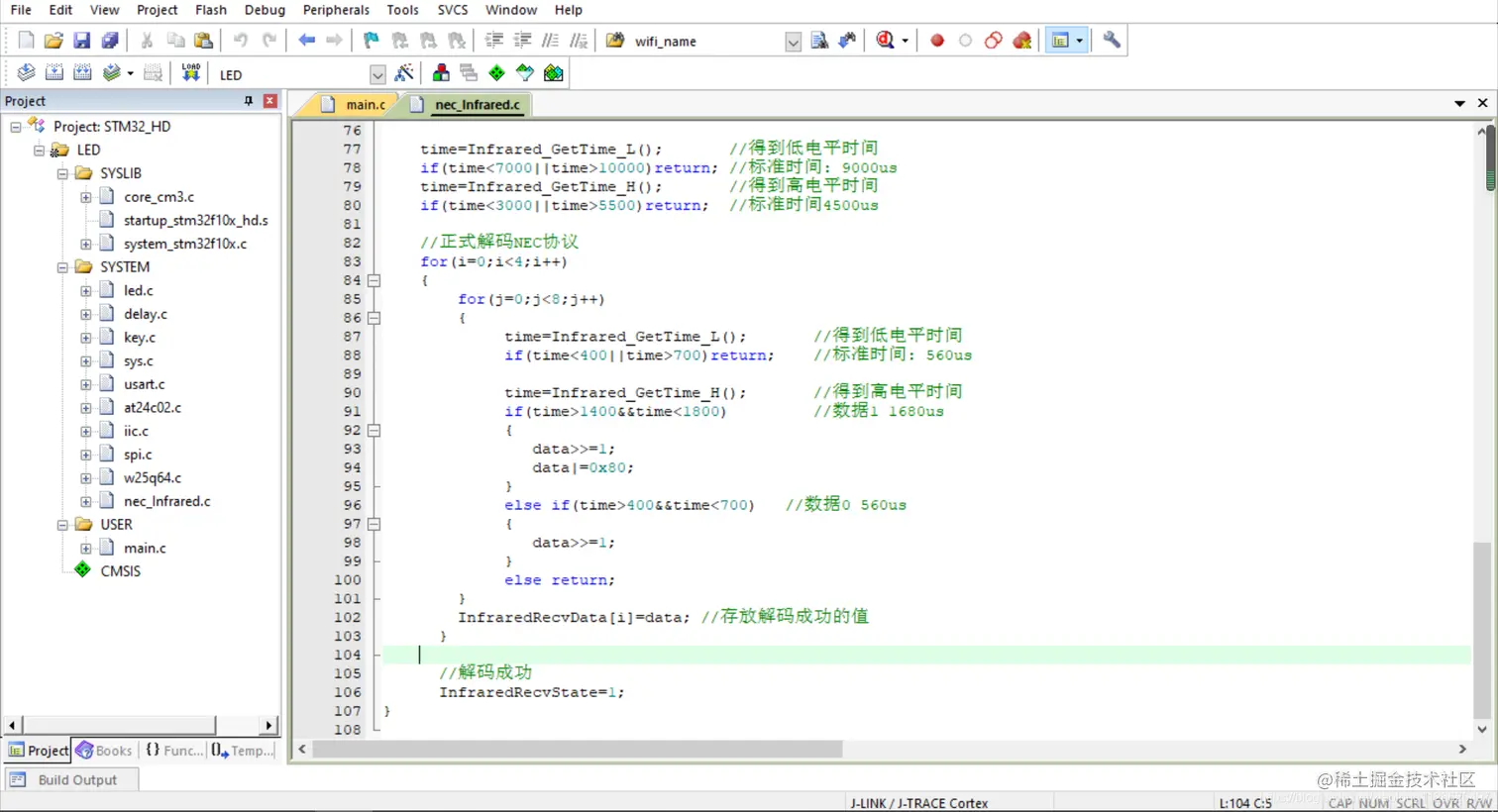Switch to the main.c editor tab
This screenshot has height=812, width=1498.
355,105
